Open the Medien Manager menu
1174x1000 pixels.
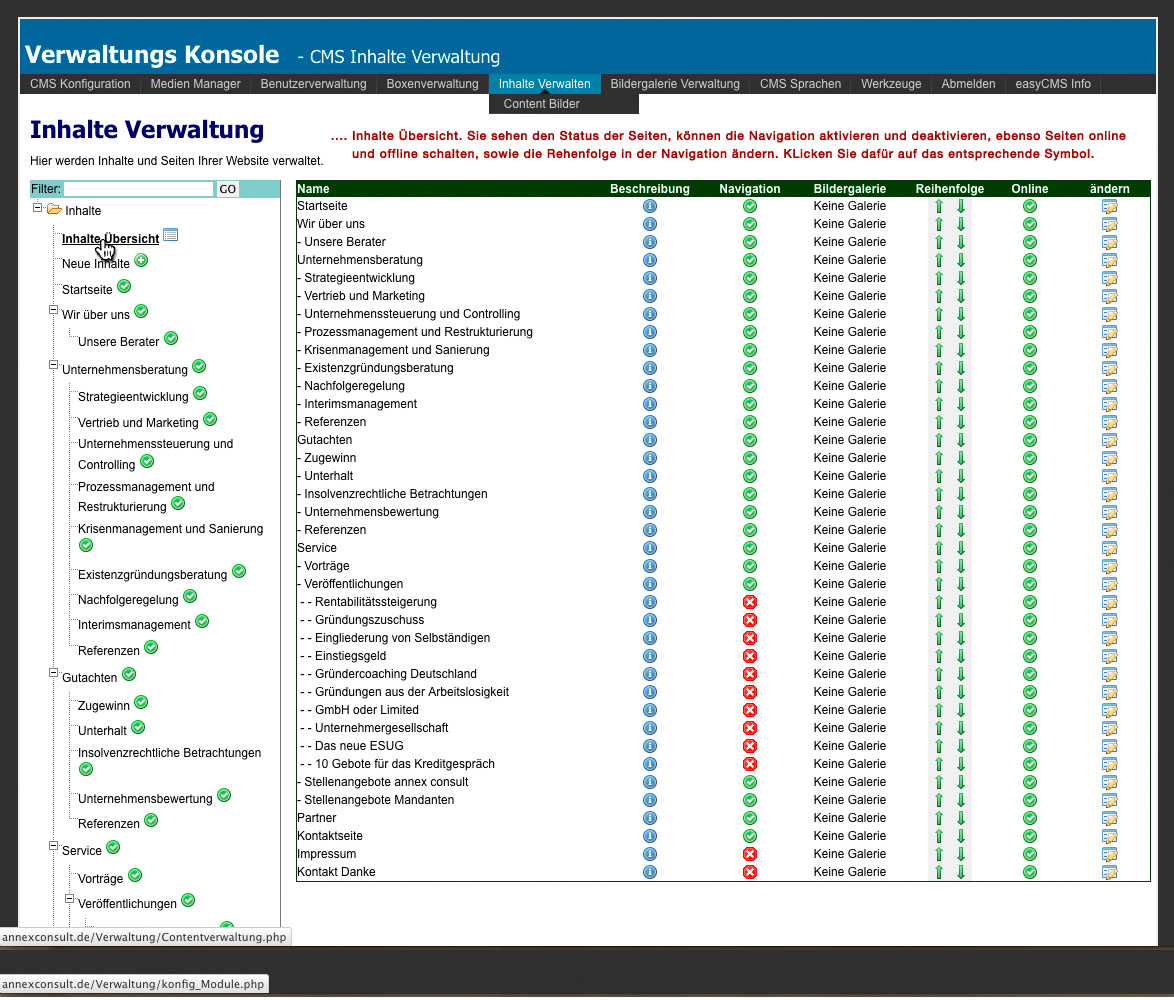(x=195, y=84)
